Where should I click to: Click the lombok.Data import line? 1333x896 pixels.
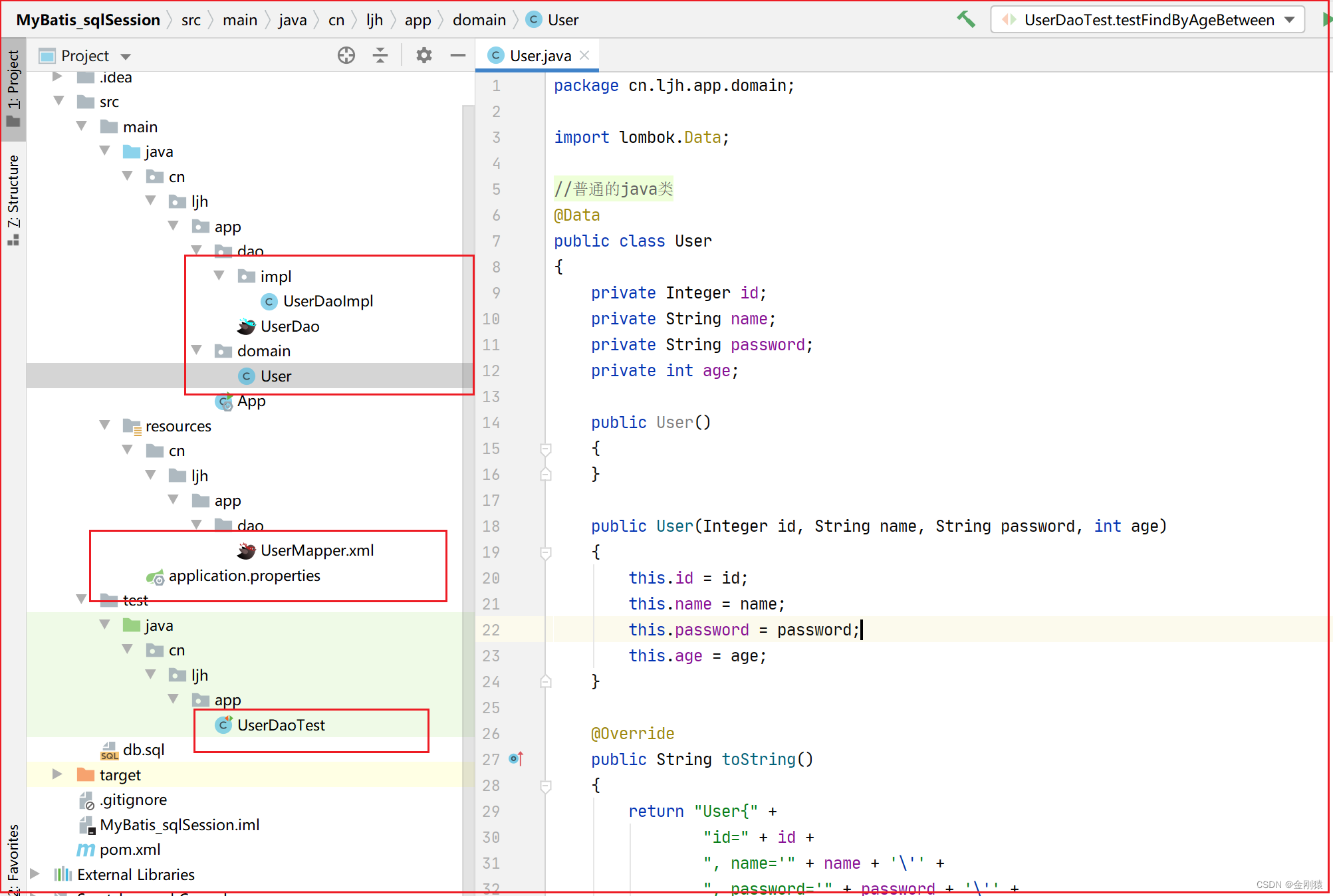tap(642, 138)
